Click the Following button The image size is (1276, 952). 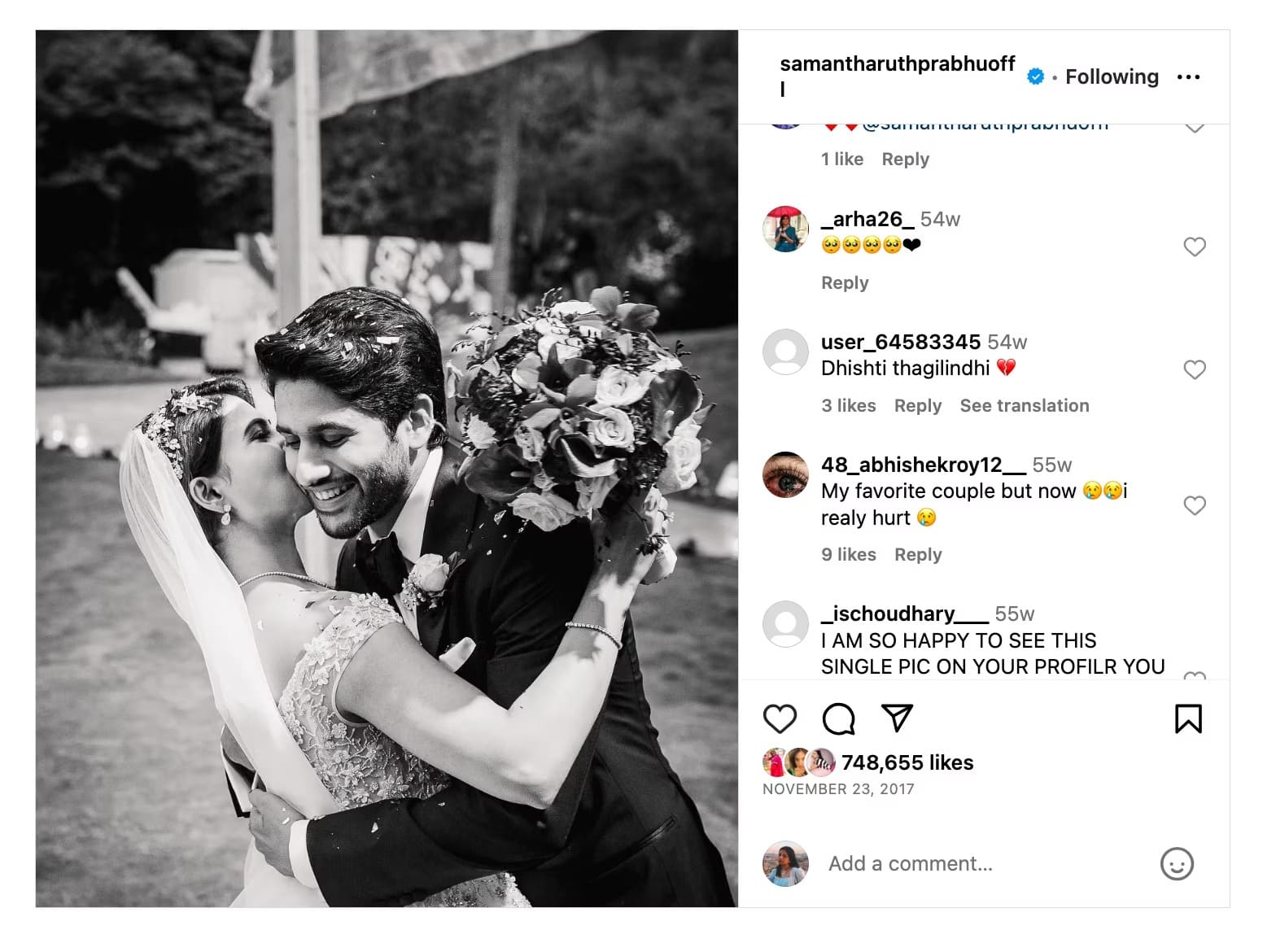pyautogui.click(x=1112, y=76)
